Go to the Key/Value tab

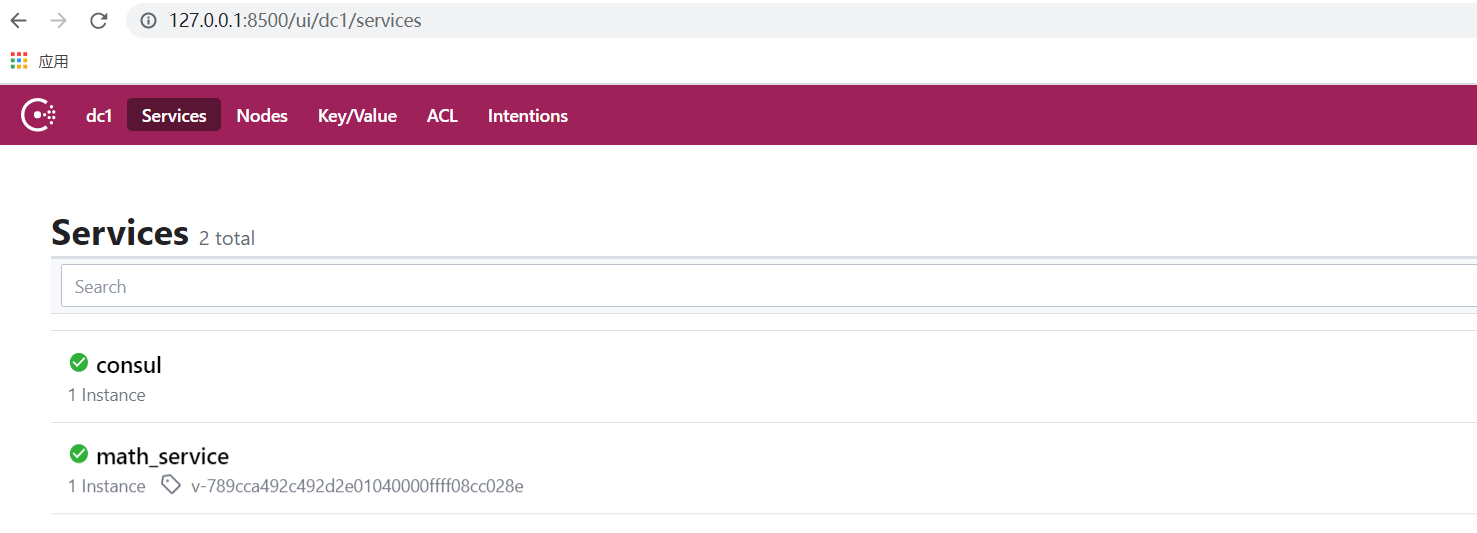357,116
